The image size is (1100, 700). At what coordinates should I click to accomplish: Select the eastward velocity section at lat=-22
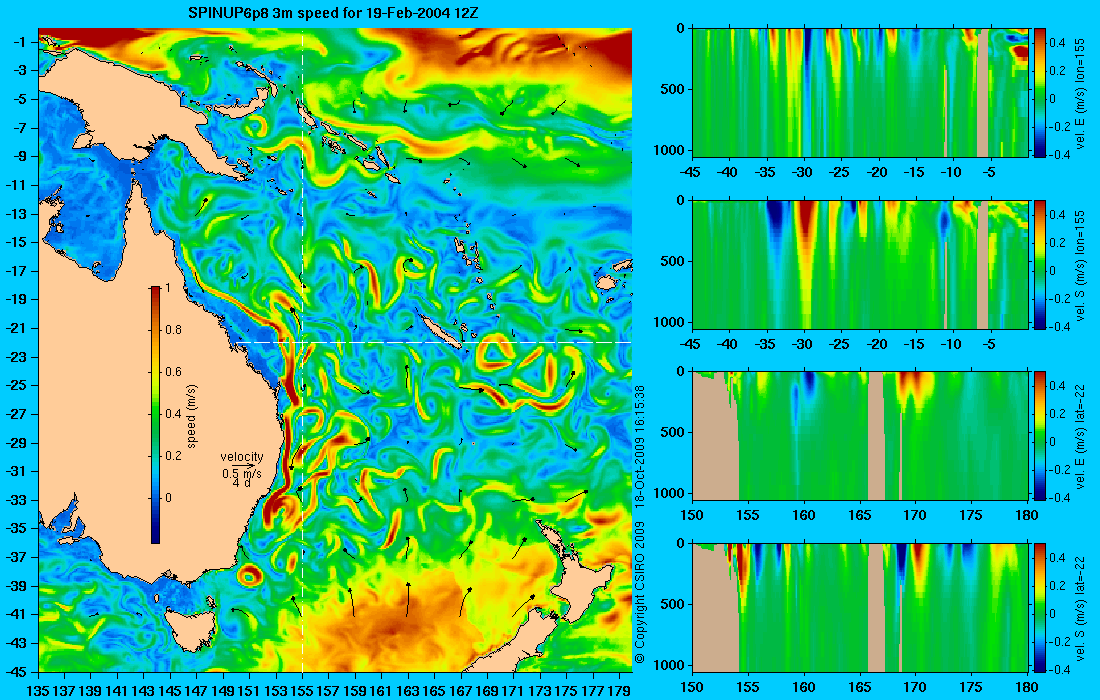[860, 436]
